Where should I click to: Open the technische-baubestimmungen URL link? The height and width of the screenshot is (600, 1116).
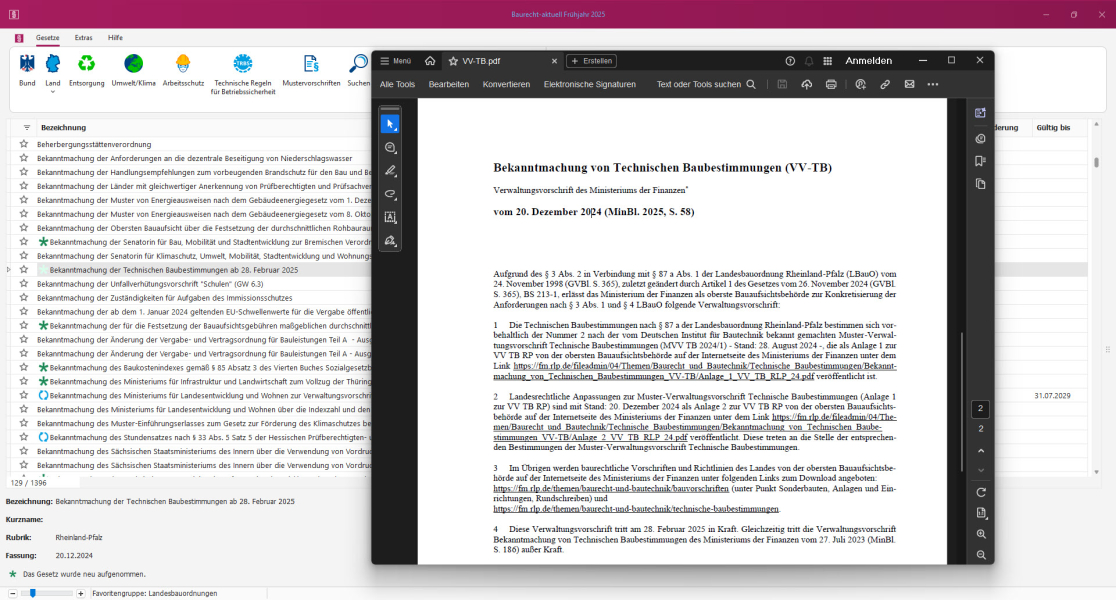coord(636,509)
